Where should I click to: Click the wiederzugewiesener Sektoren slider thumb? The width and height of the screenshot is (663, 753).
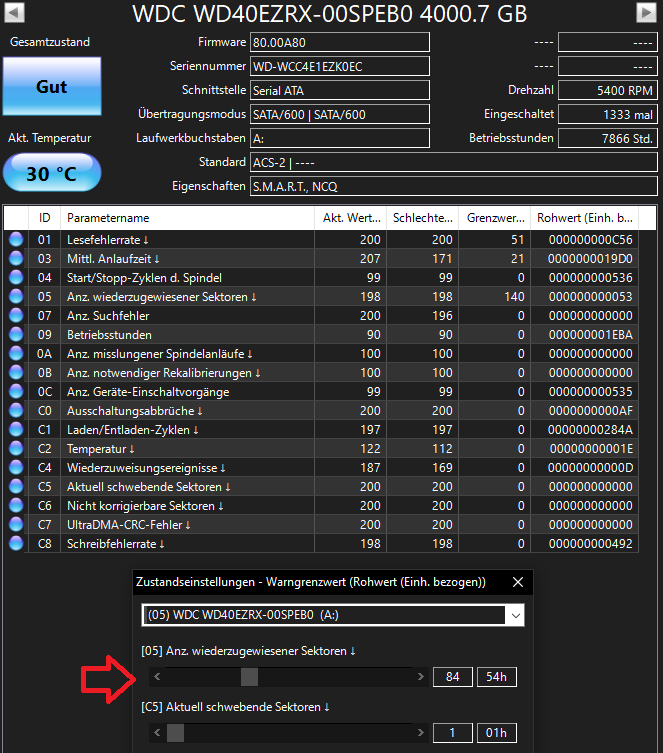coord(249,677)
